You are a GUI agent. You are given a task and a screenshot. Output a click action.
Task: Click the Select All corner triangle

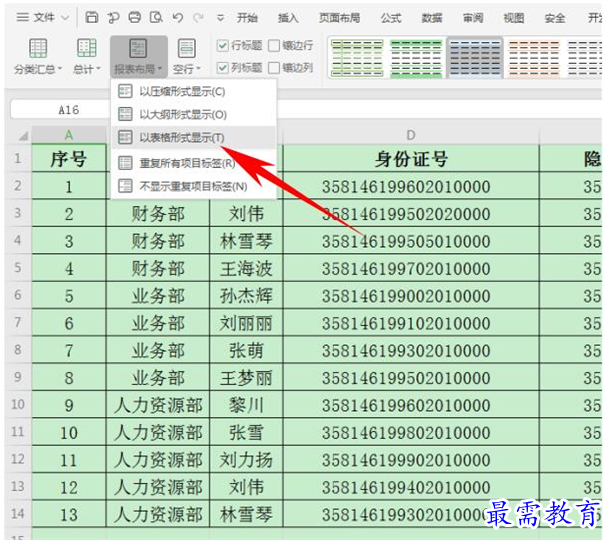tap(22, 135)
